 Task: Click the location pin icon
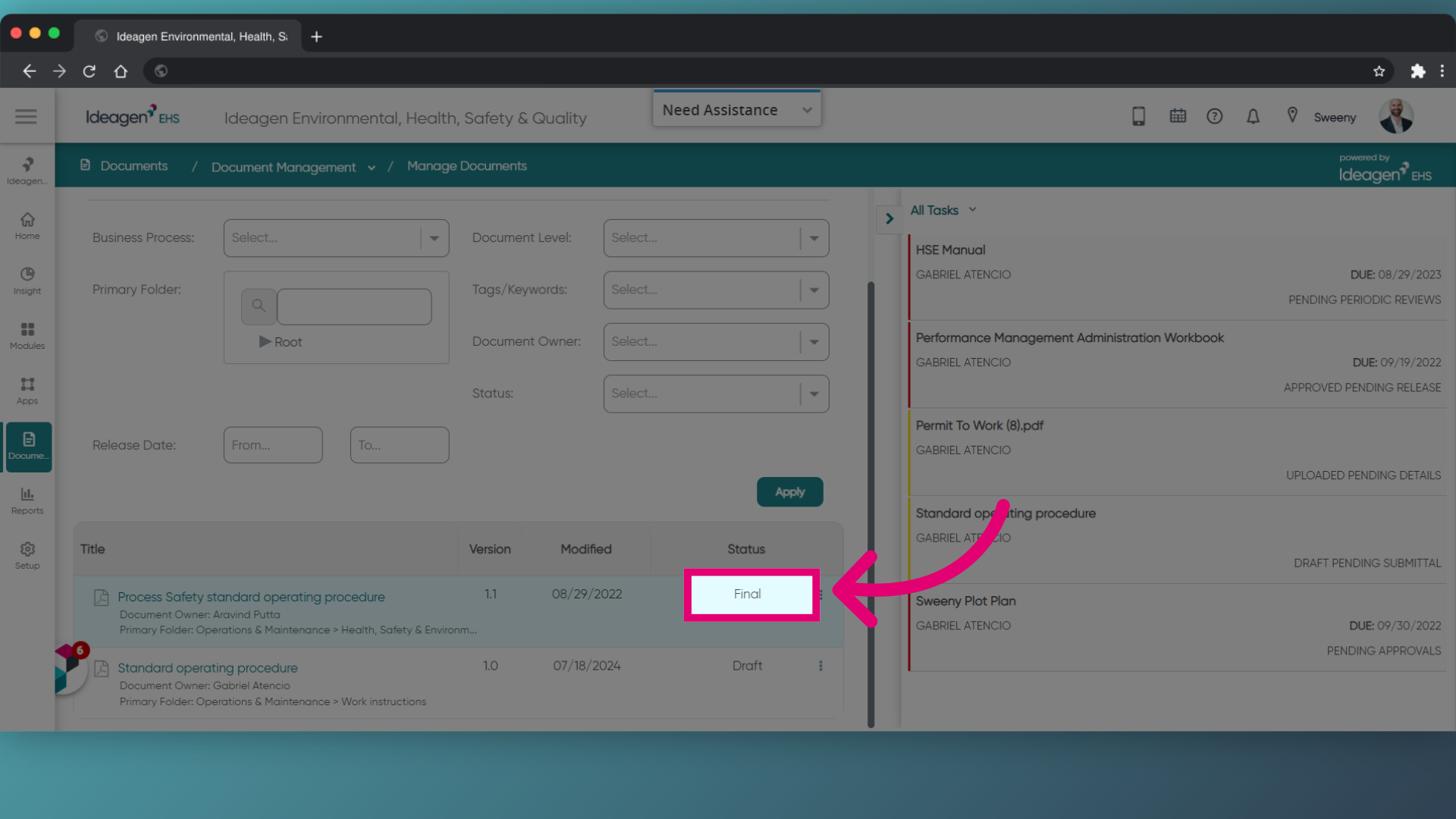pyautogui.click(x=1292, y=115)
